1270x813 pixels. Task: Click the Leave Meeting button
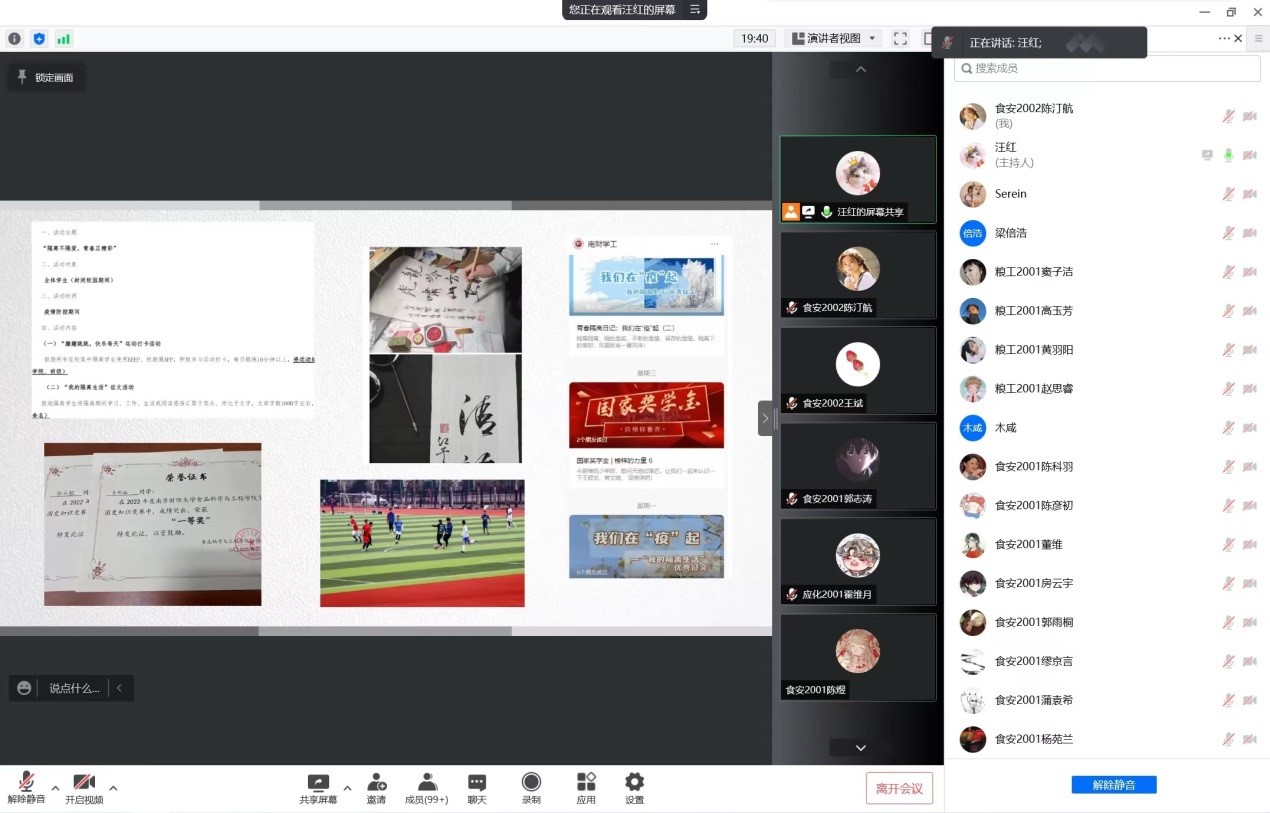coord(899,788)
